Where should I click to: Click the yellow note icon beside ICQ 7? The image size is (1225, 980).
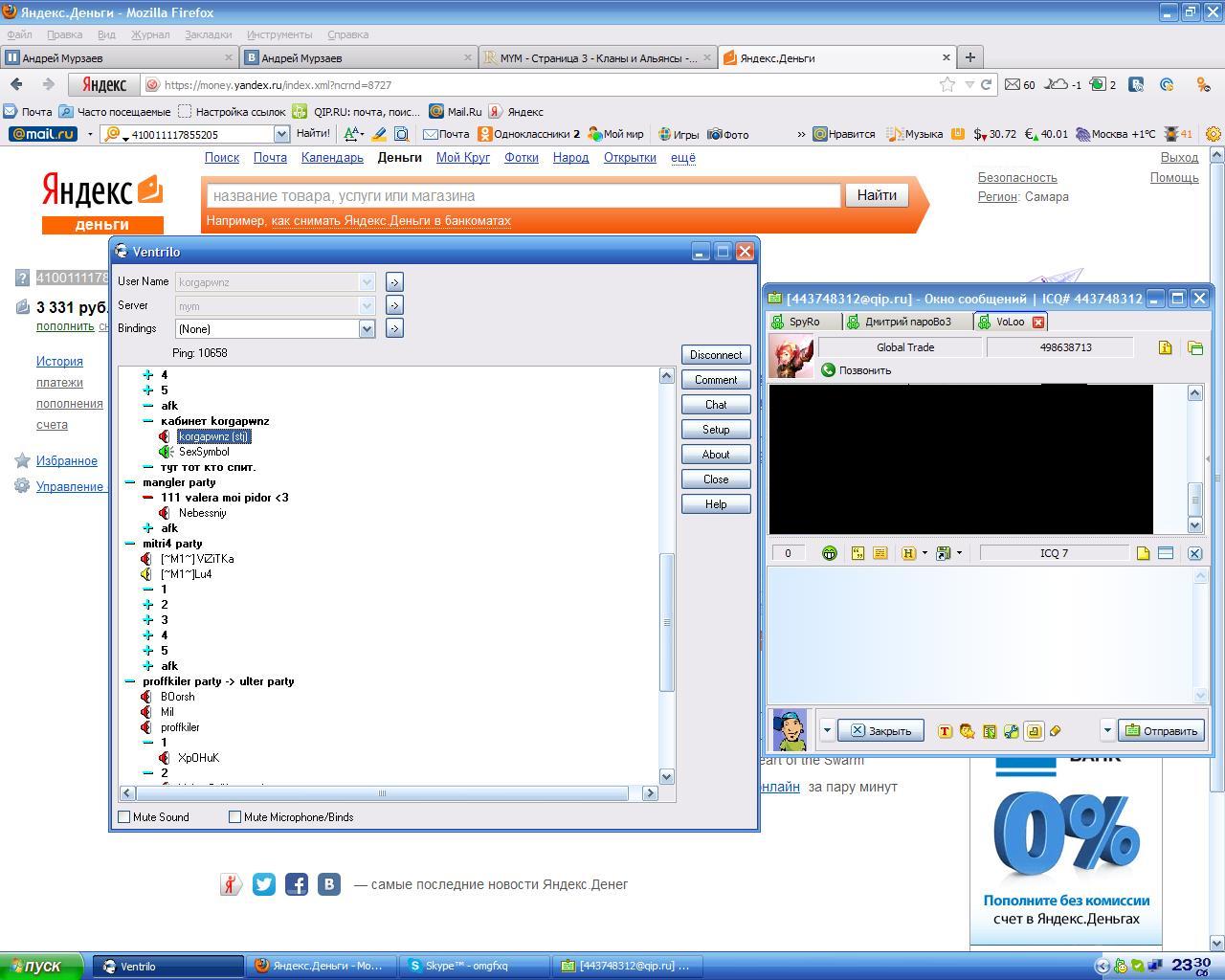coord(1143,553)
